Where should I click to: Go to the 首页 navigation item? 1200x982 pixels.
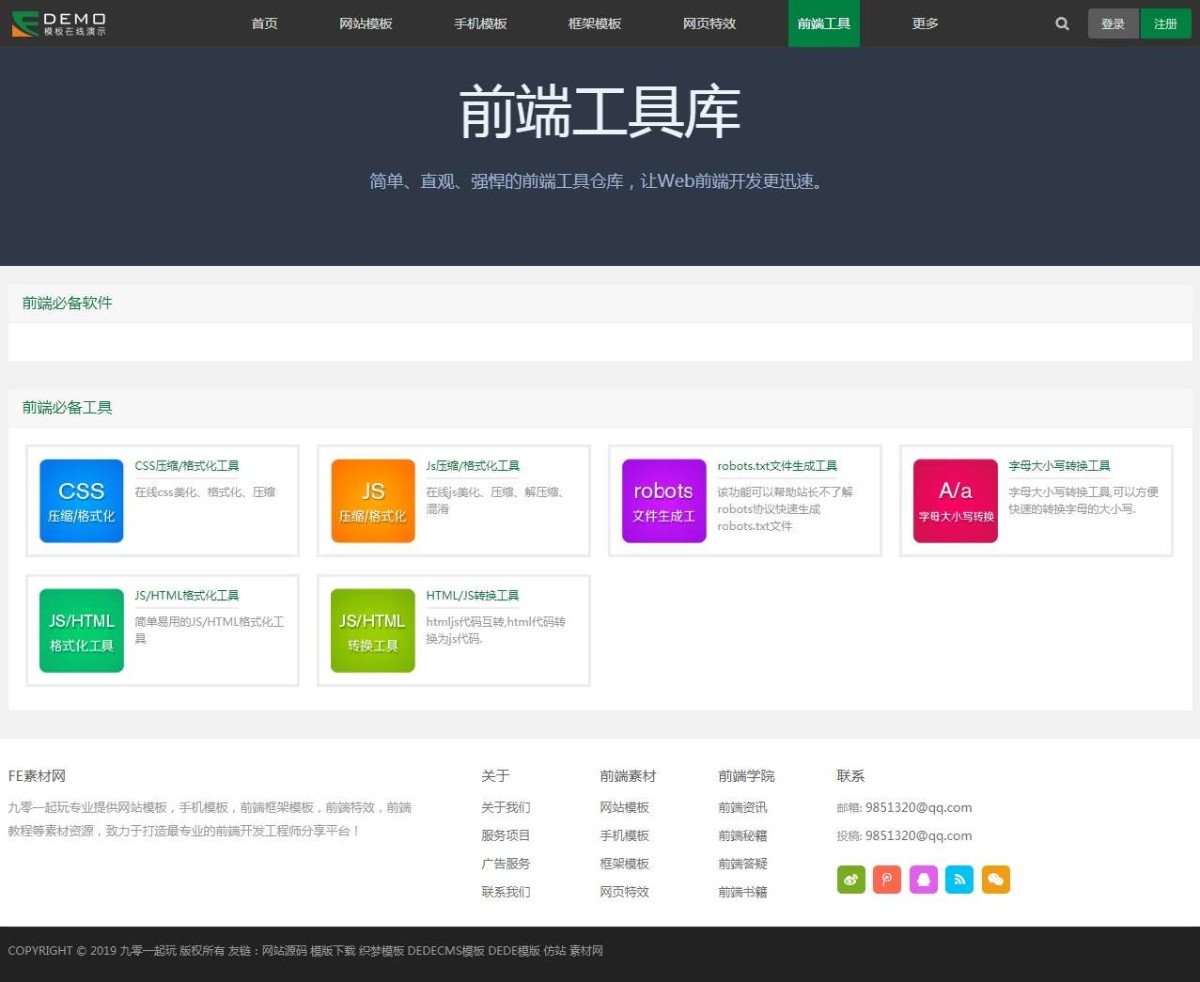click(x=265, y=24)
